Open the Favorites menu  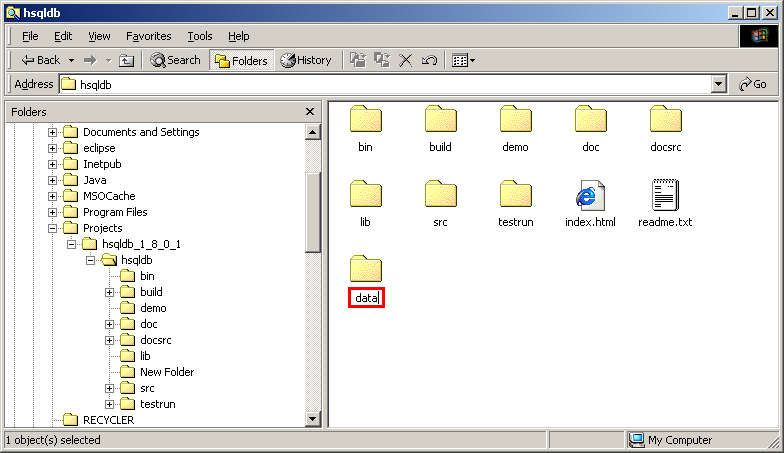point(148,36)
